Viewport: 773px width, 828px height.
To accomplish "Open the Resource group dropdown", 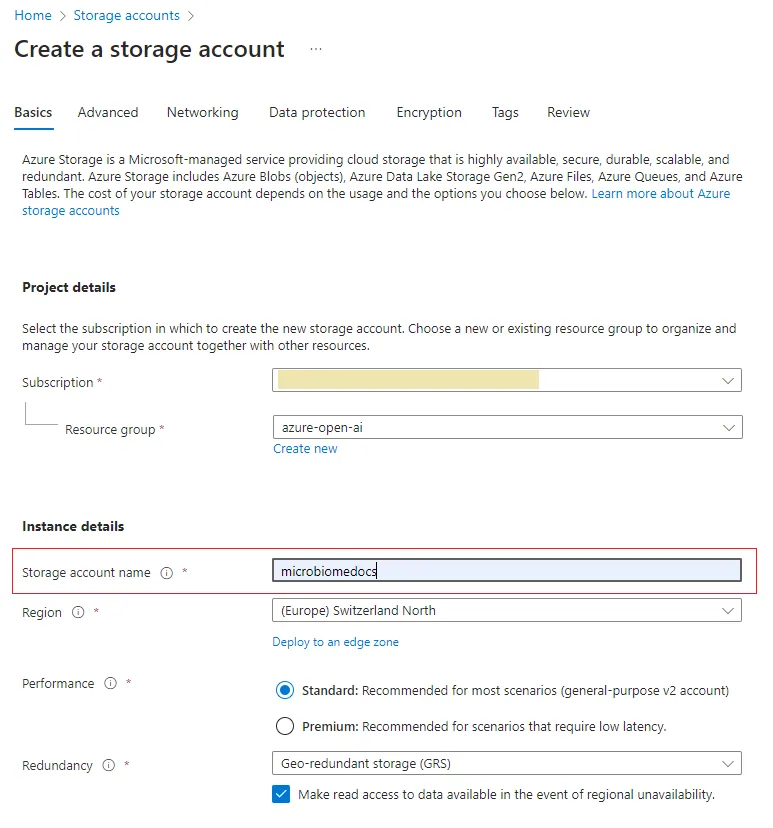I will [507, 427].
